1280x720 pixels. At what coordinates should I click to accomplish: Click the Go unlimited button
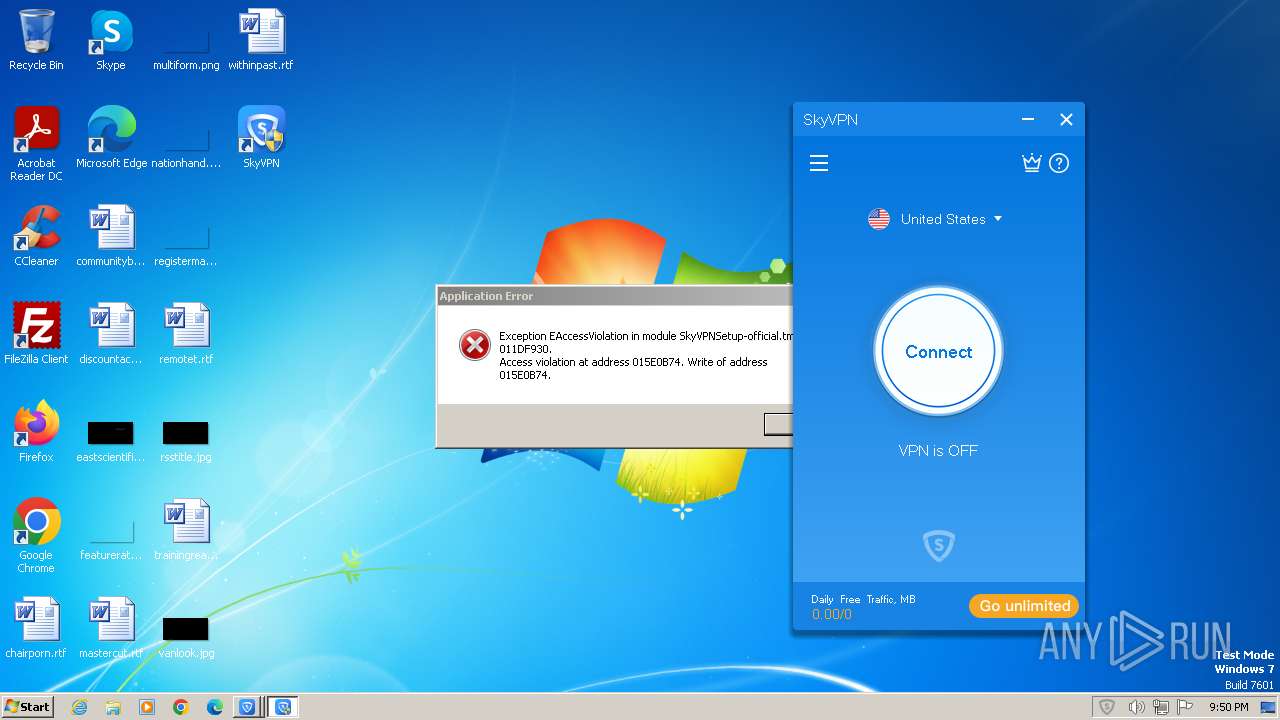(x=1024, y=606)
